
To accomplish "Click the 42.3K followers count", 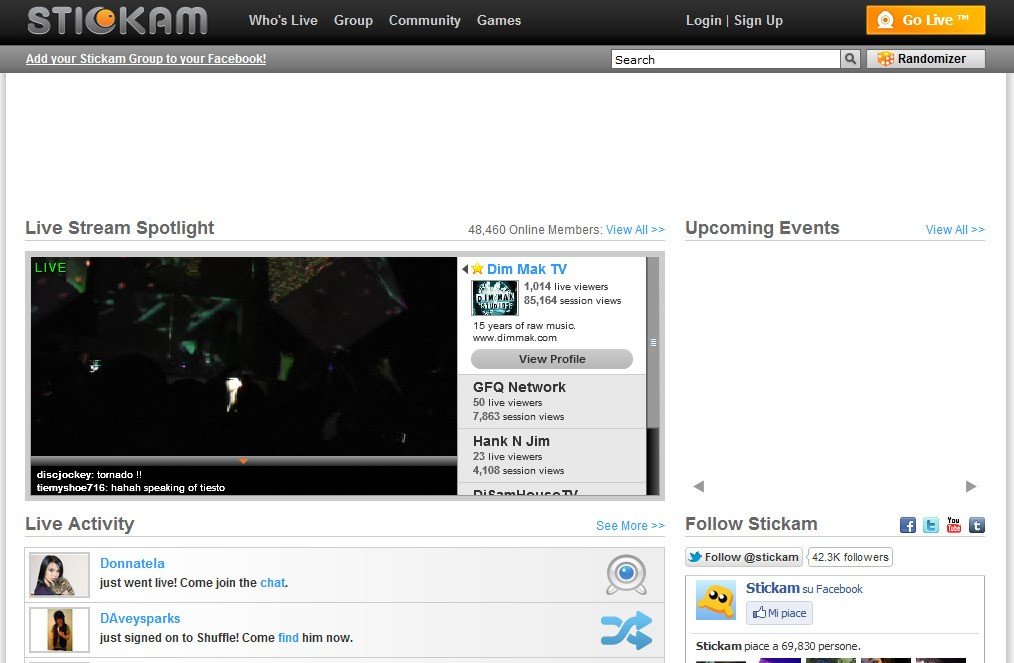I will (x=850, y=557).
